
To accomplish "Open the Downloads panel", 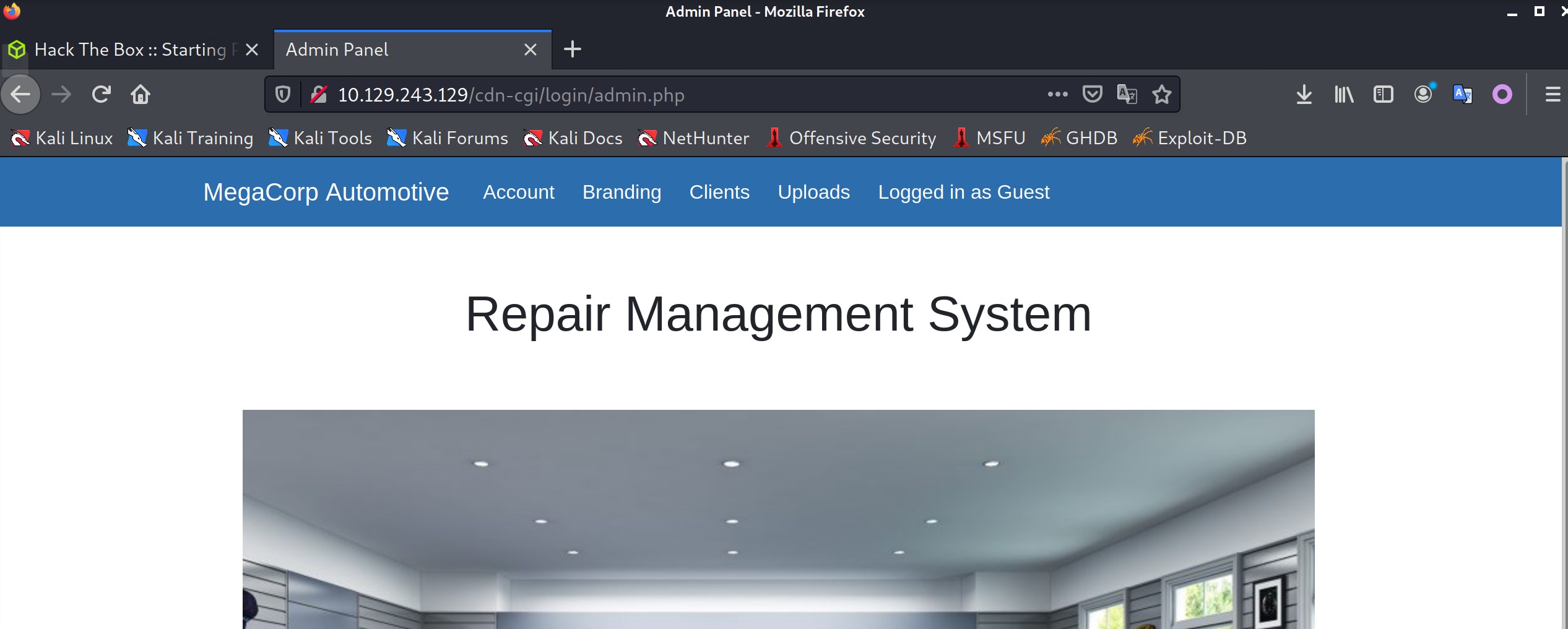I will (1304, 95).
